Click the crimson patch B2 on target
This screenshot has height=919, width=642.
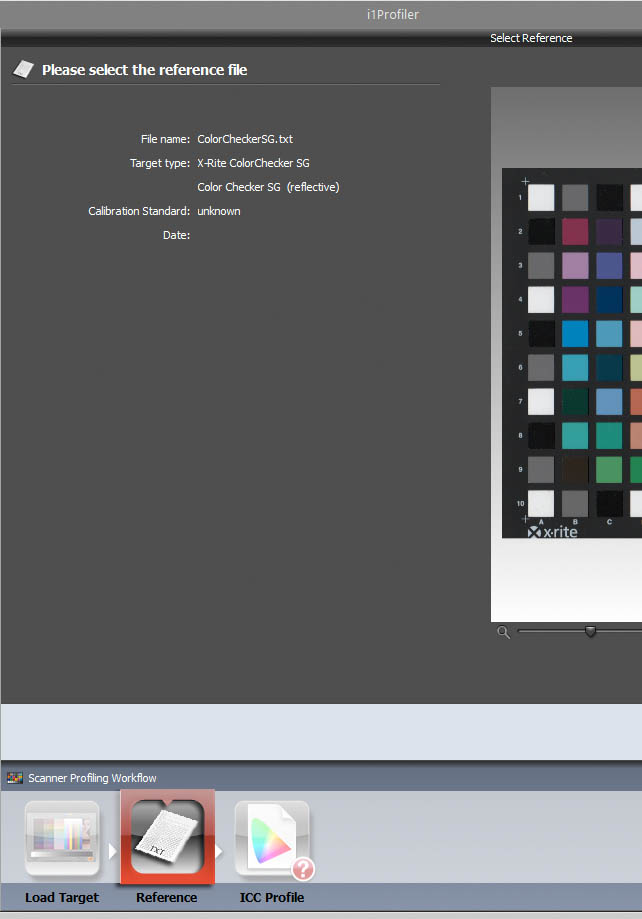click(575, 232)
